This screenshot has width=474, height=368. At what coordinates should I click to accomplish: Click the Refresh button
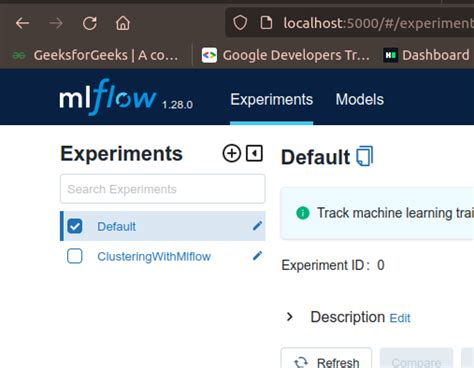326,358
